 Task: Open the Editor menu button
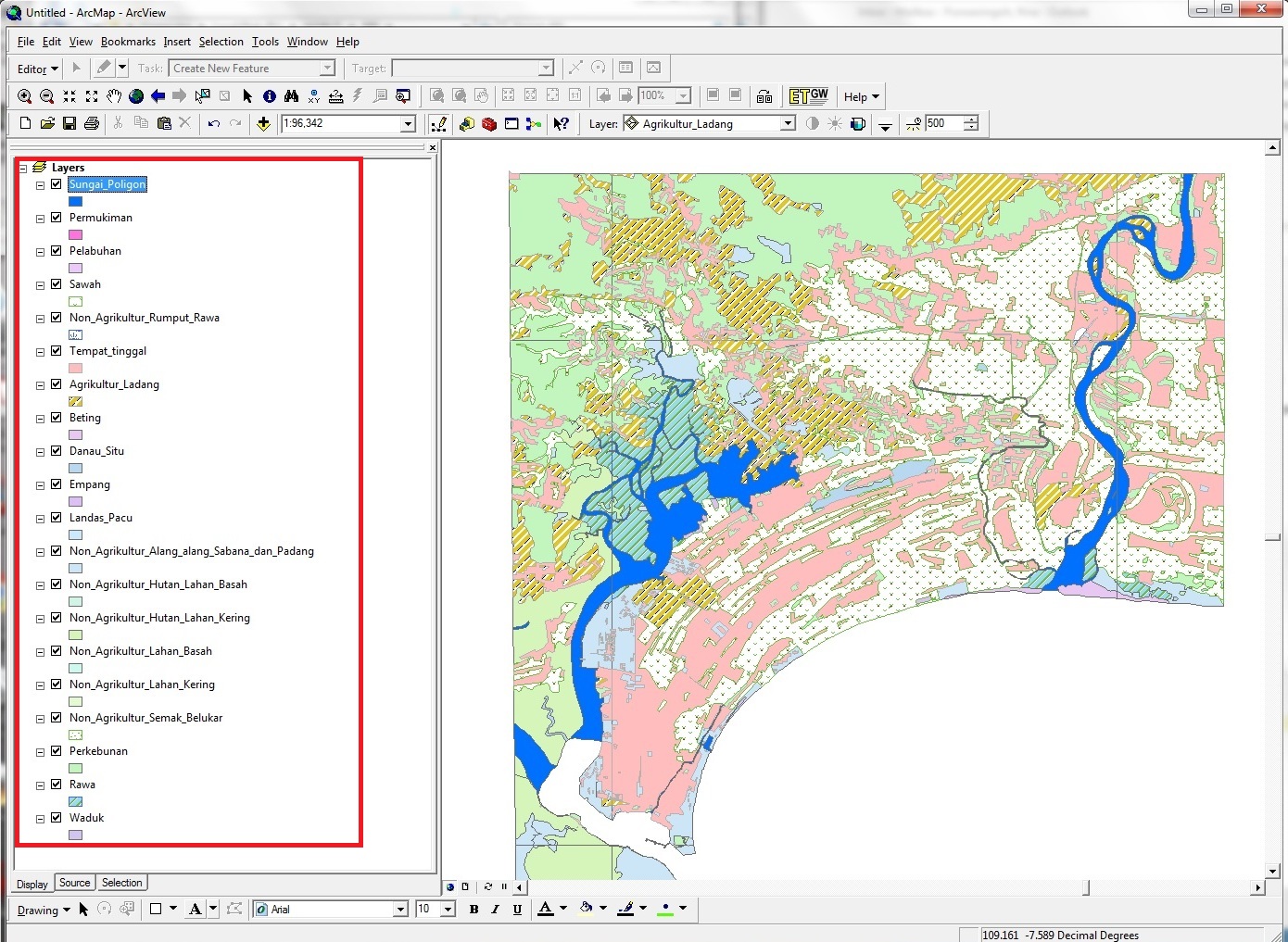tap(37, 69)
